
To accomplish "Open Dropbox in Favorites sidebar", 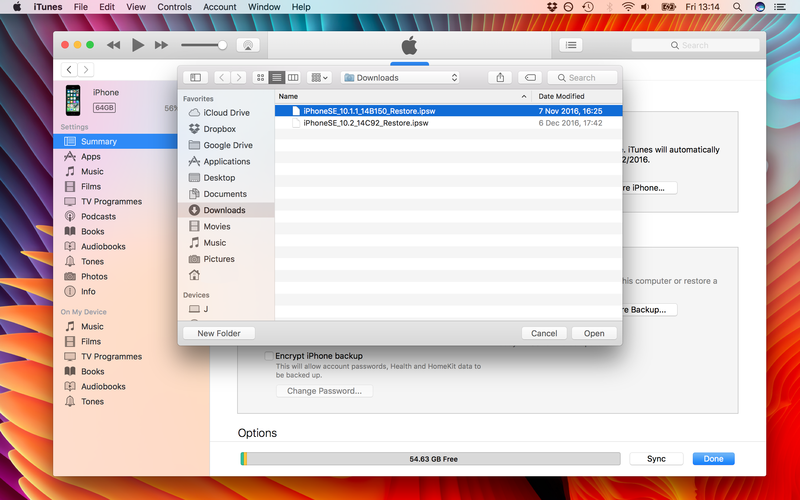I will (x=226, y=129).
